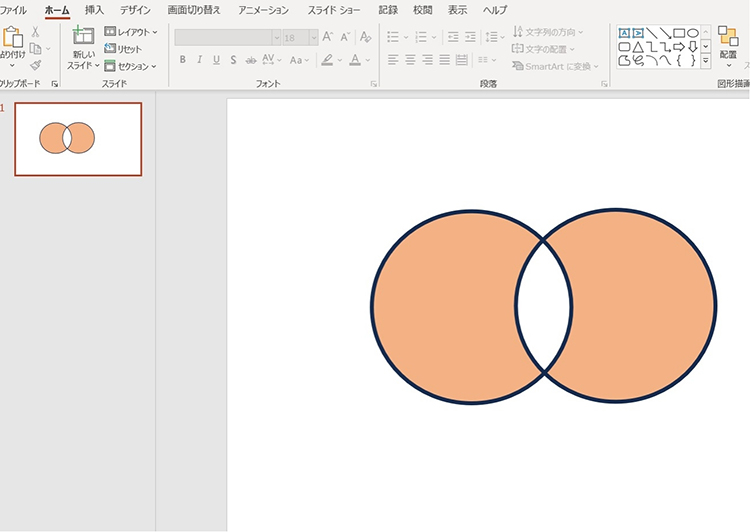Open the Insert (挿入) tab
Screen dimensions: 750x532
tap(94, 10)
